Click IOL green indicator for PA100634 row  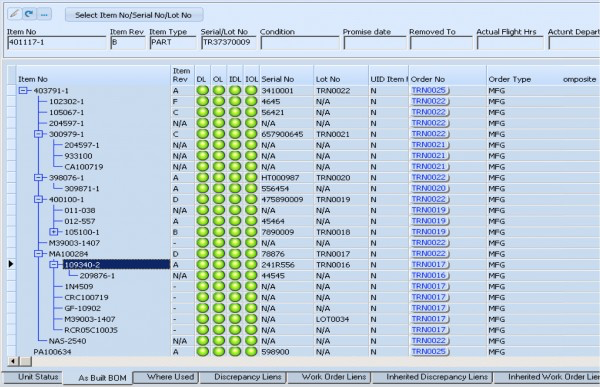coord(251,351)
